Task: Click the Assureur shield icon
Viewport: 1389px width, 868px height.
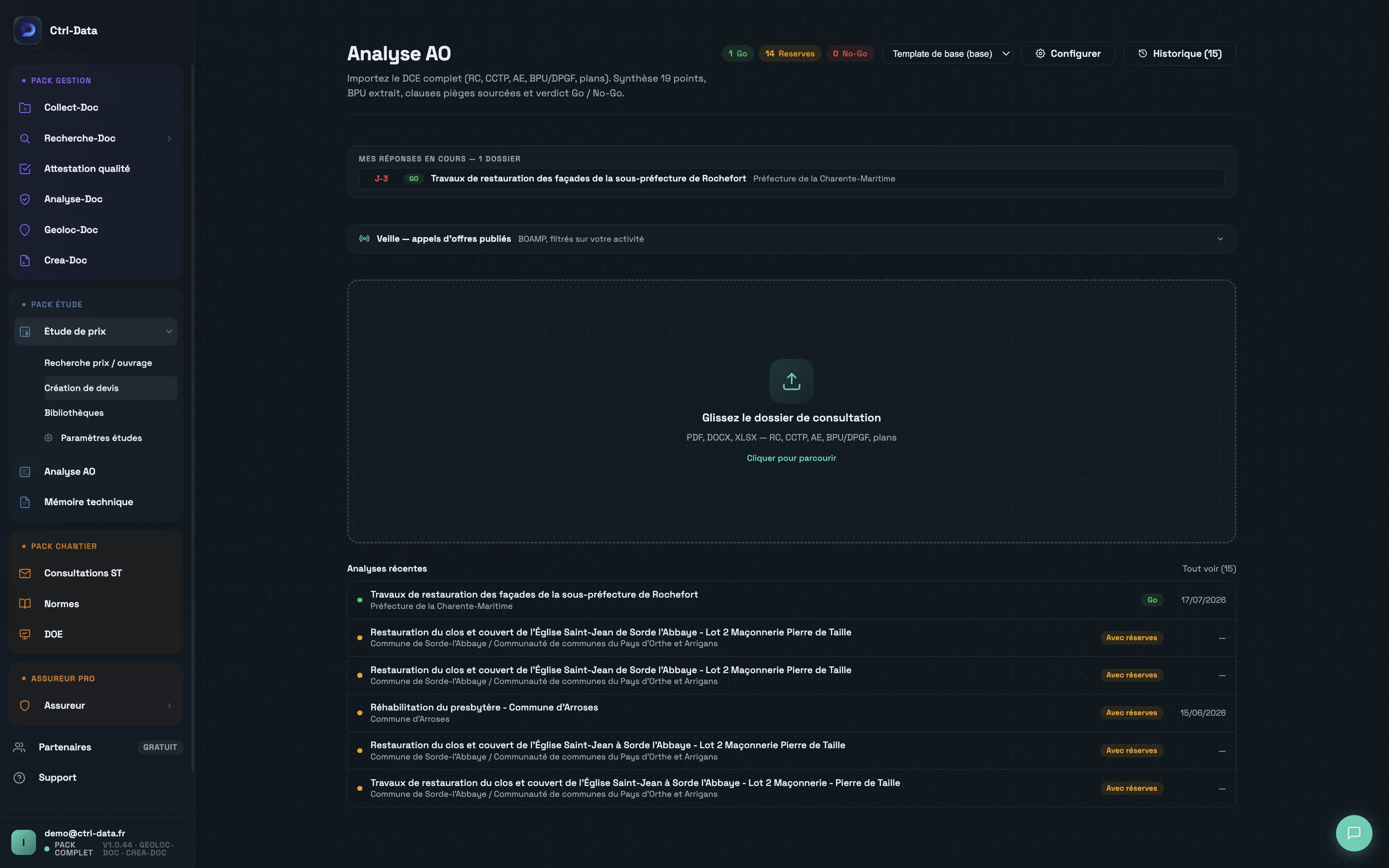Action: click(25, 706)
